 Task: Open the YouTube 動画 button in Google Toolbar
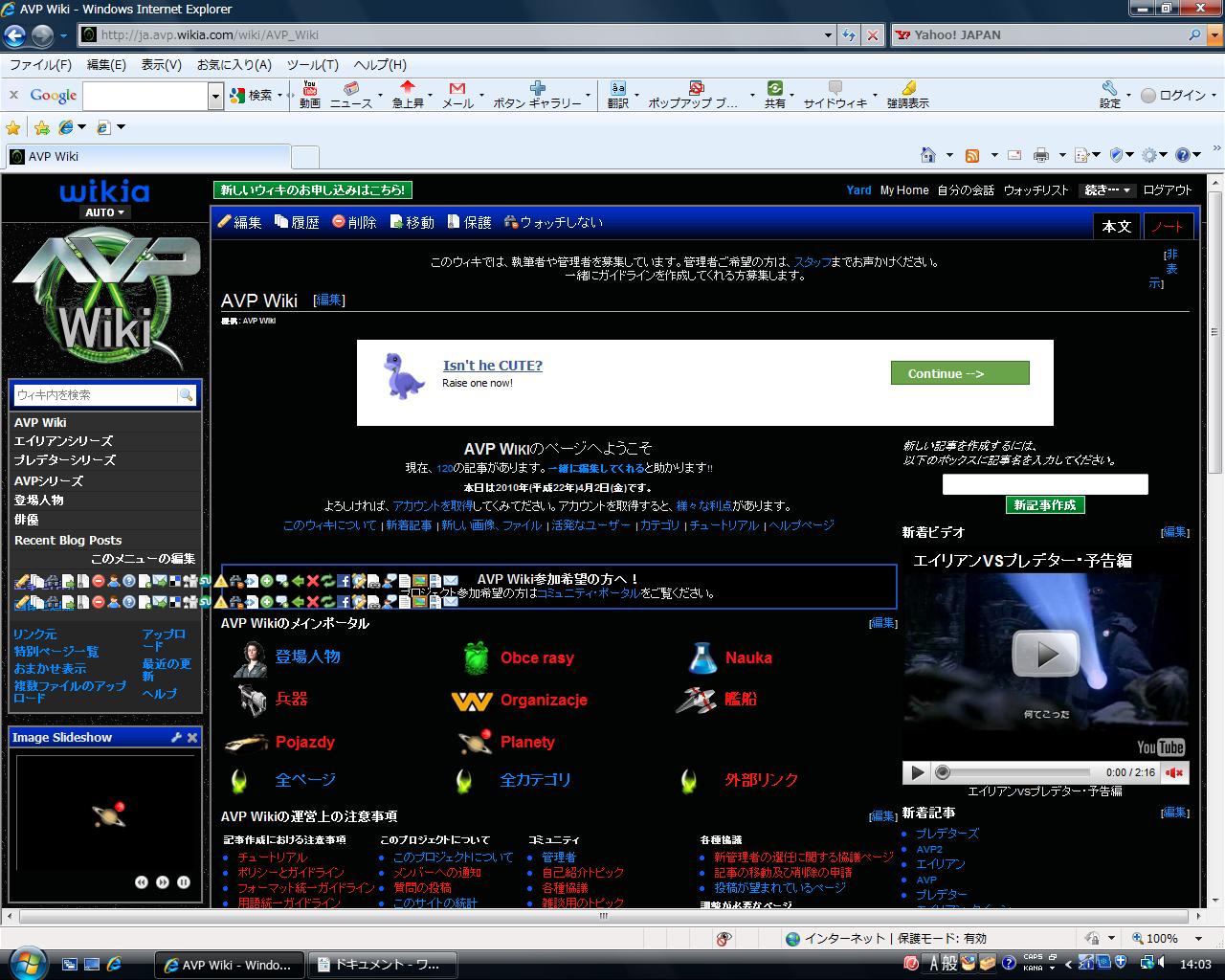tap(309, 95)
